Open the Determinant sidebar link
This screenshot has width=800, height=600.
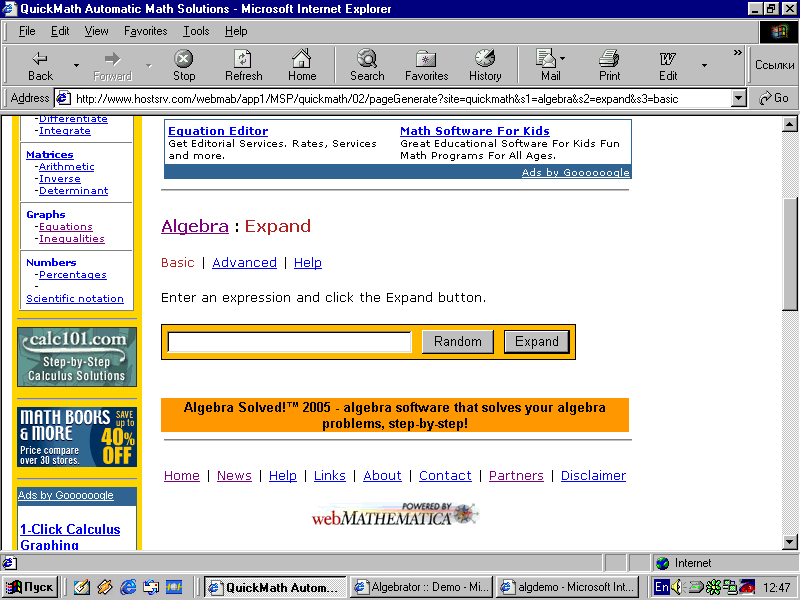pyautogui.click(x=73, y=190)
